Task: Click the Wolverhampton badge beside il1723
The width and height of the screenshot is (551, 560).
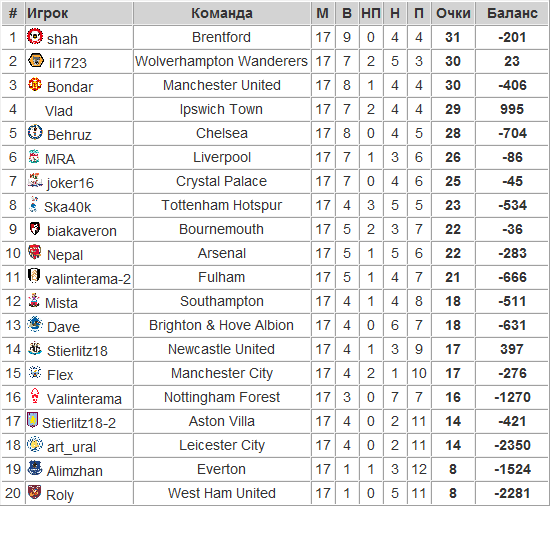Action: pyautogui.click(x=36, y=60)
